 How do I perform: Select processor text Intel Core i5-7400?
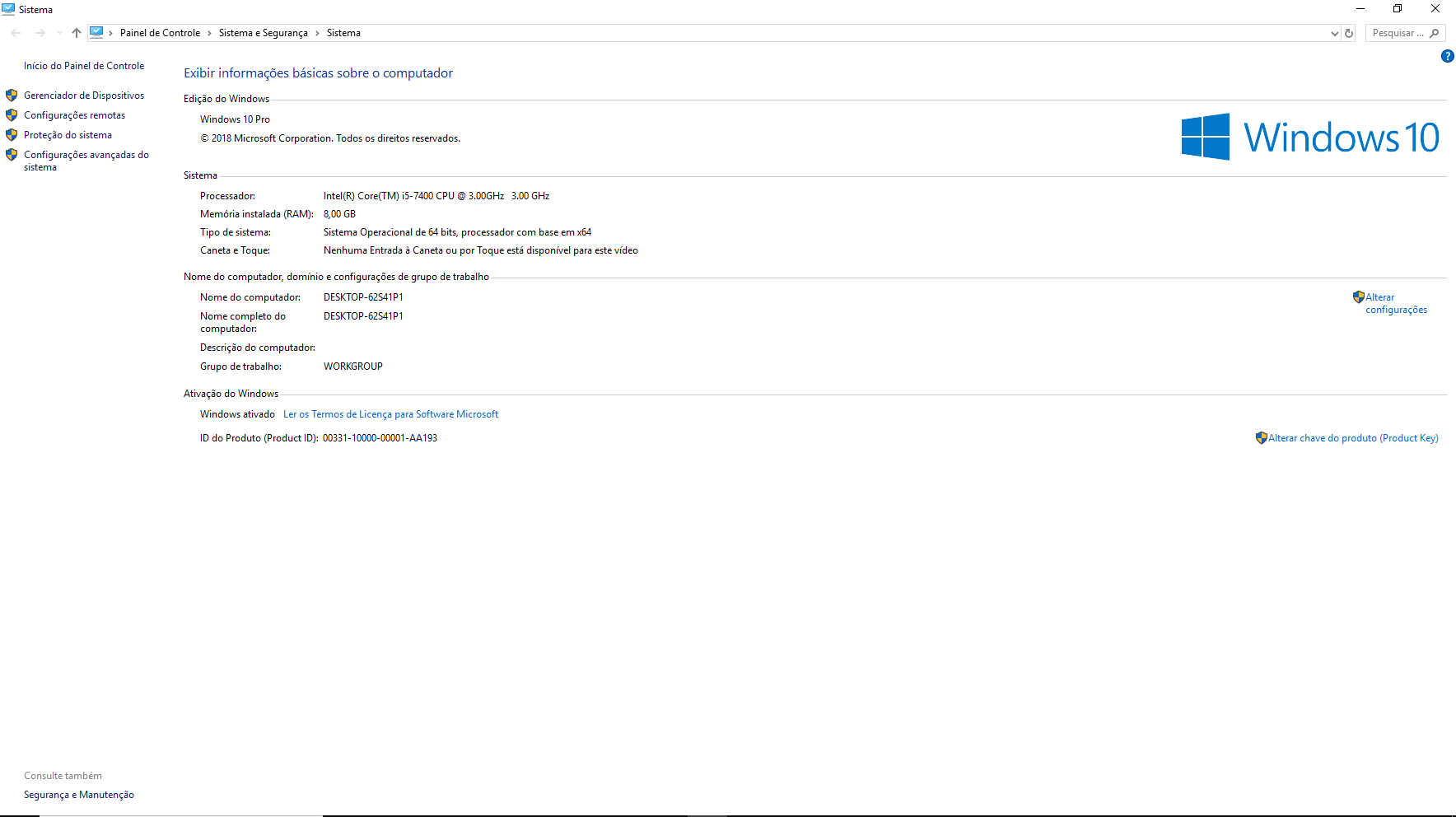436,196
